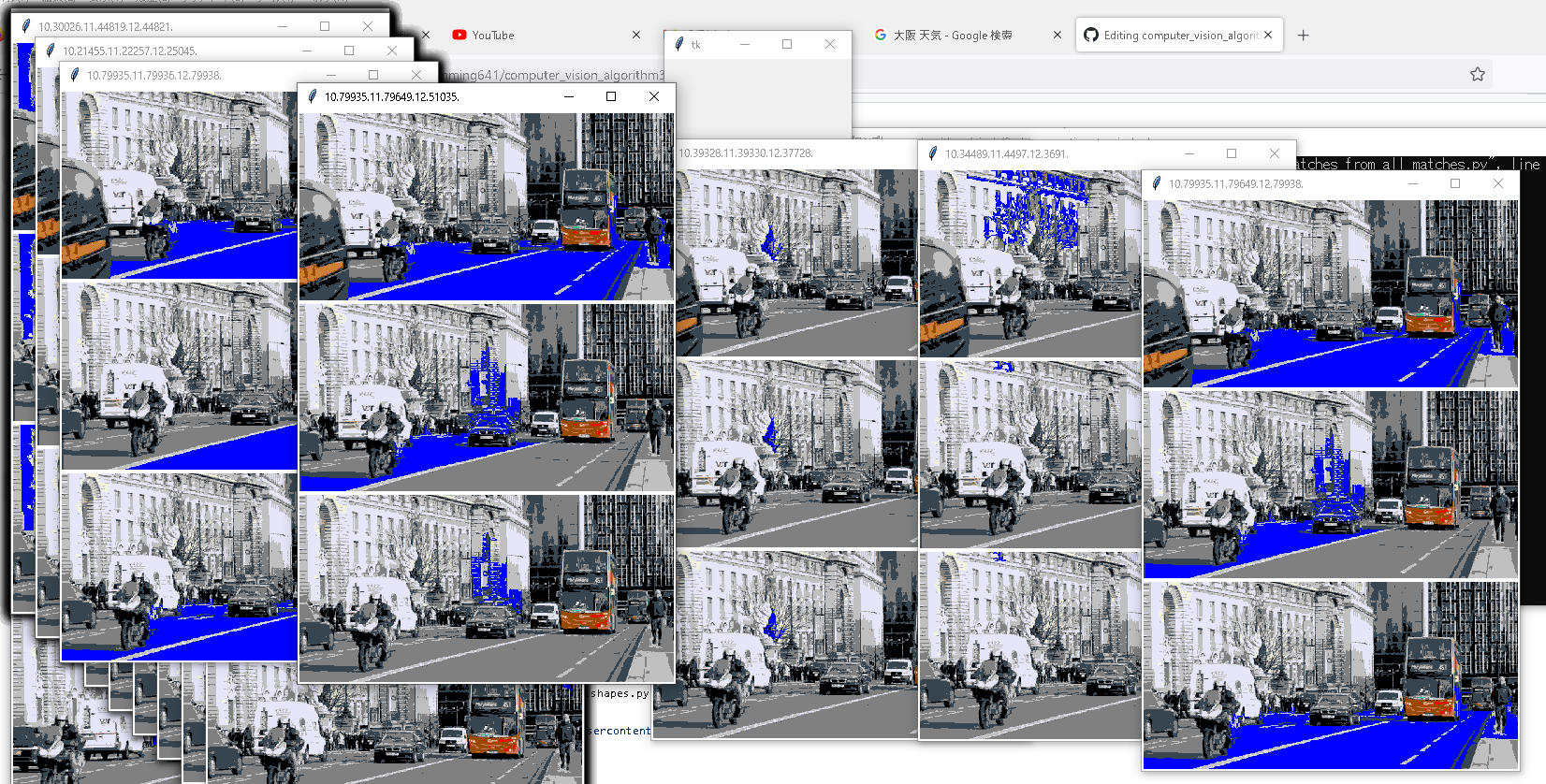Click top image in window 10.79935.11.79649.12.51035.

pos(487,207)
